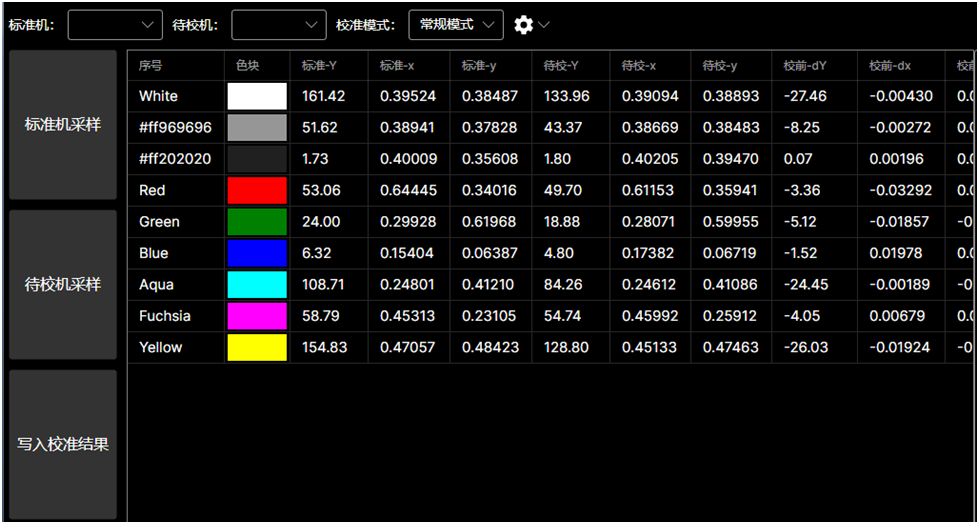
Task: Select the Yellow color swatch
Action: 257,348
